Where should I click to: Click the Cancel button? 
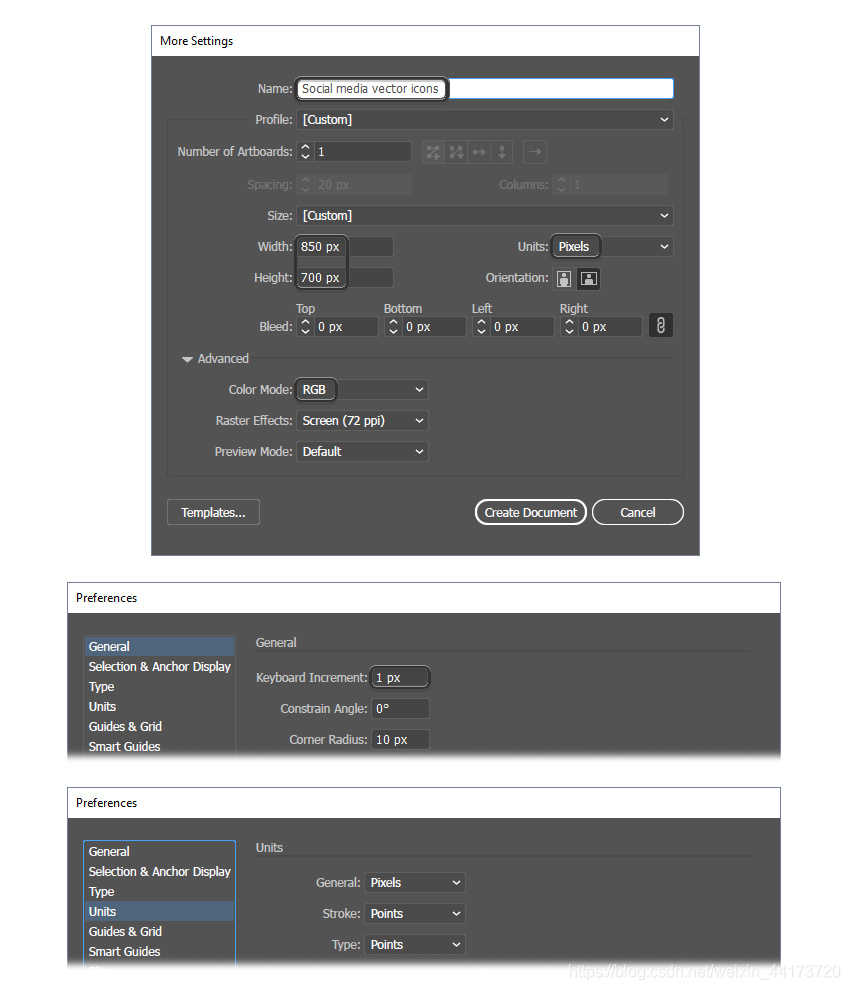[x=638, y=512]
